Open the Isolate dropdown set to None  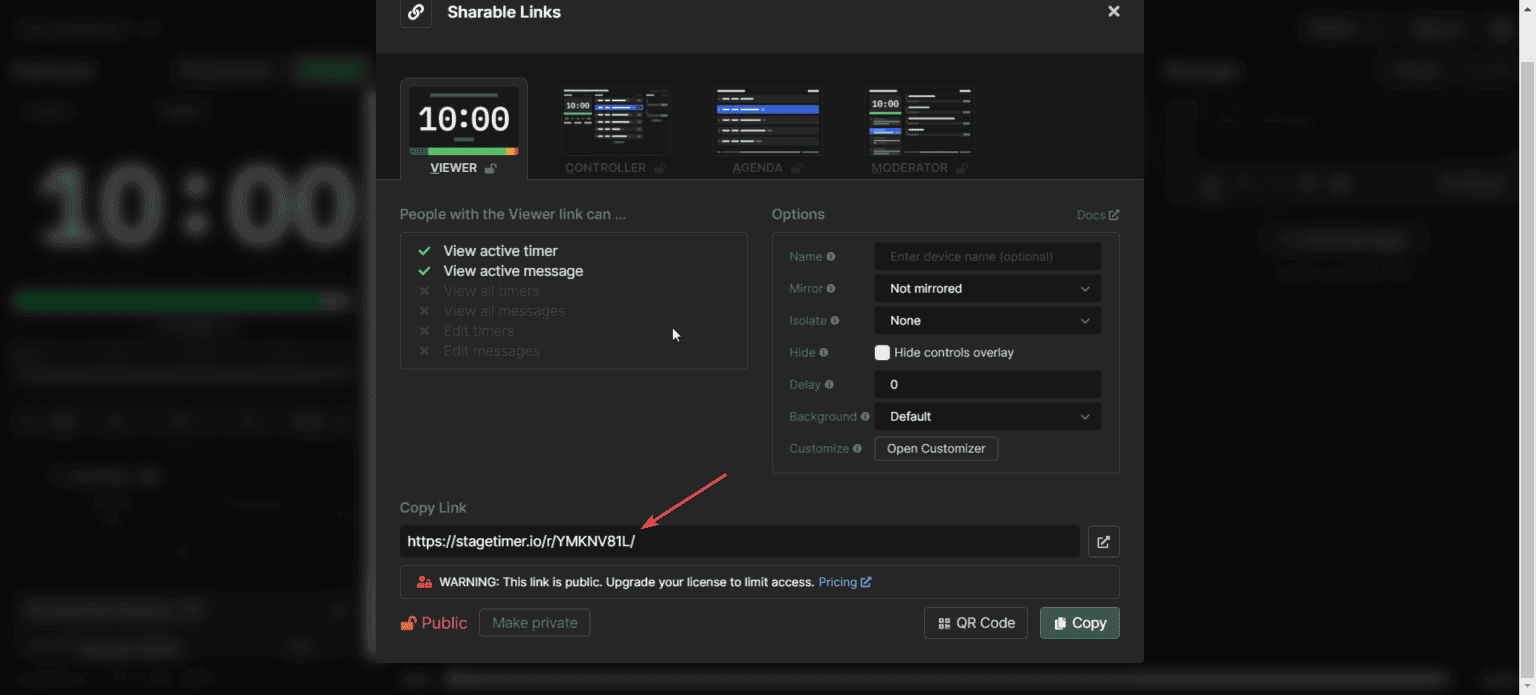coord(986,320)
